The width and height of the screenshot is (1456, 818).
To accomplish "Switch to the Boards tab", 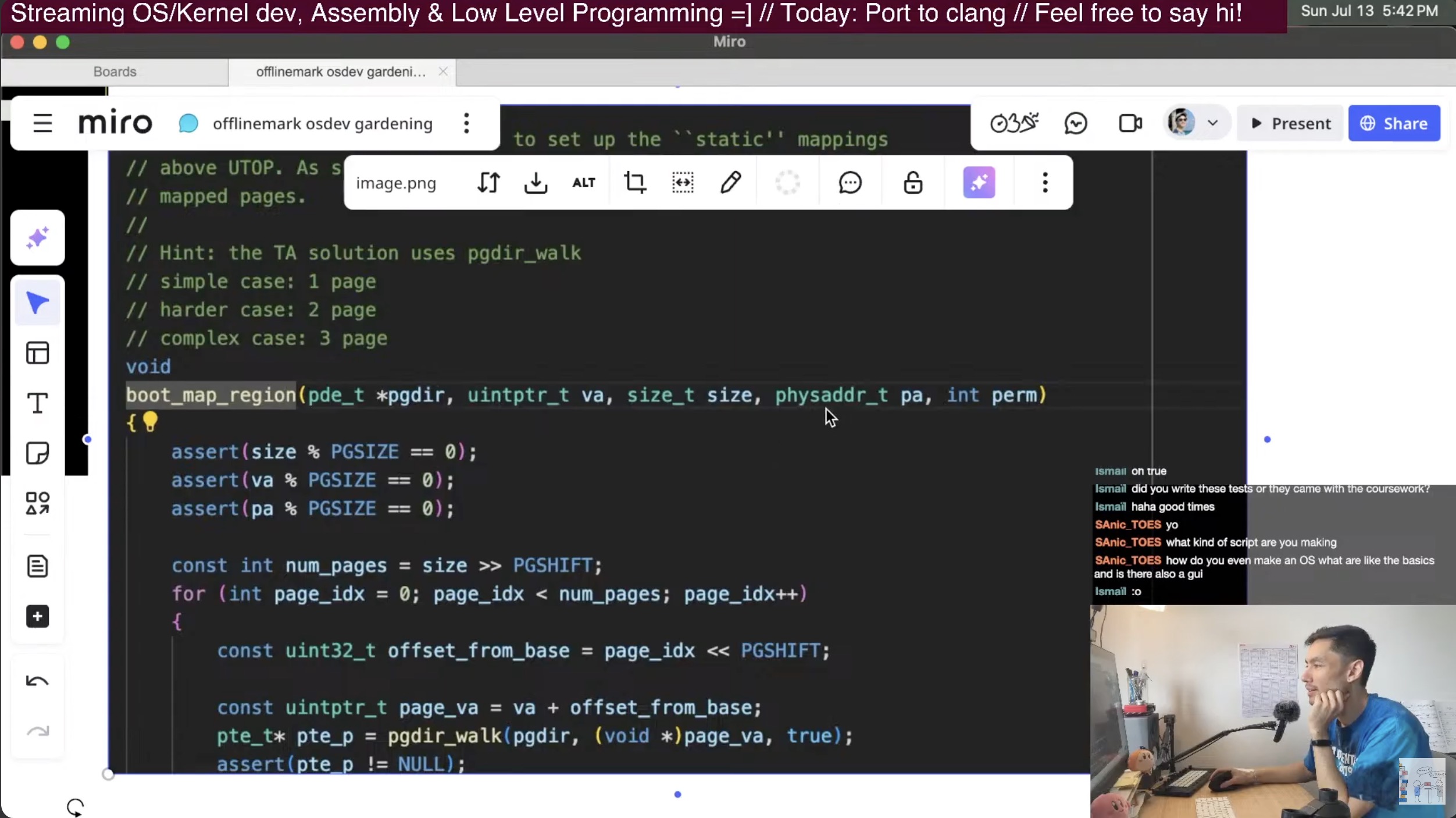I will [x=115, y=72].
